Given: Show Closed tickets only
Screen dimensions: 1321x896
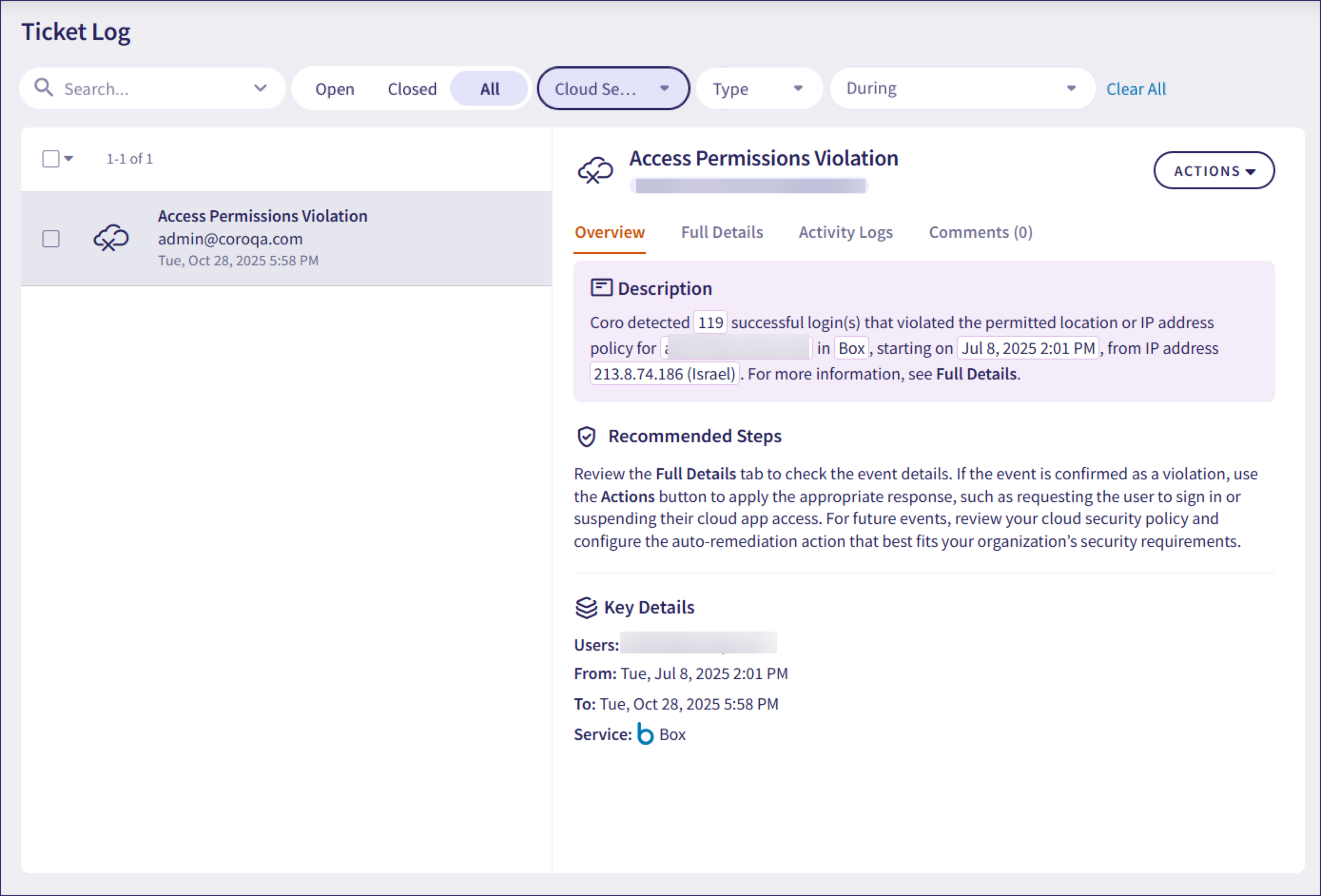Looking at the screenshot, I should pos(412,88).
